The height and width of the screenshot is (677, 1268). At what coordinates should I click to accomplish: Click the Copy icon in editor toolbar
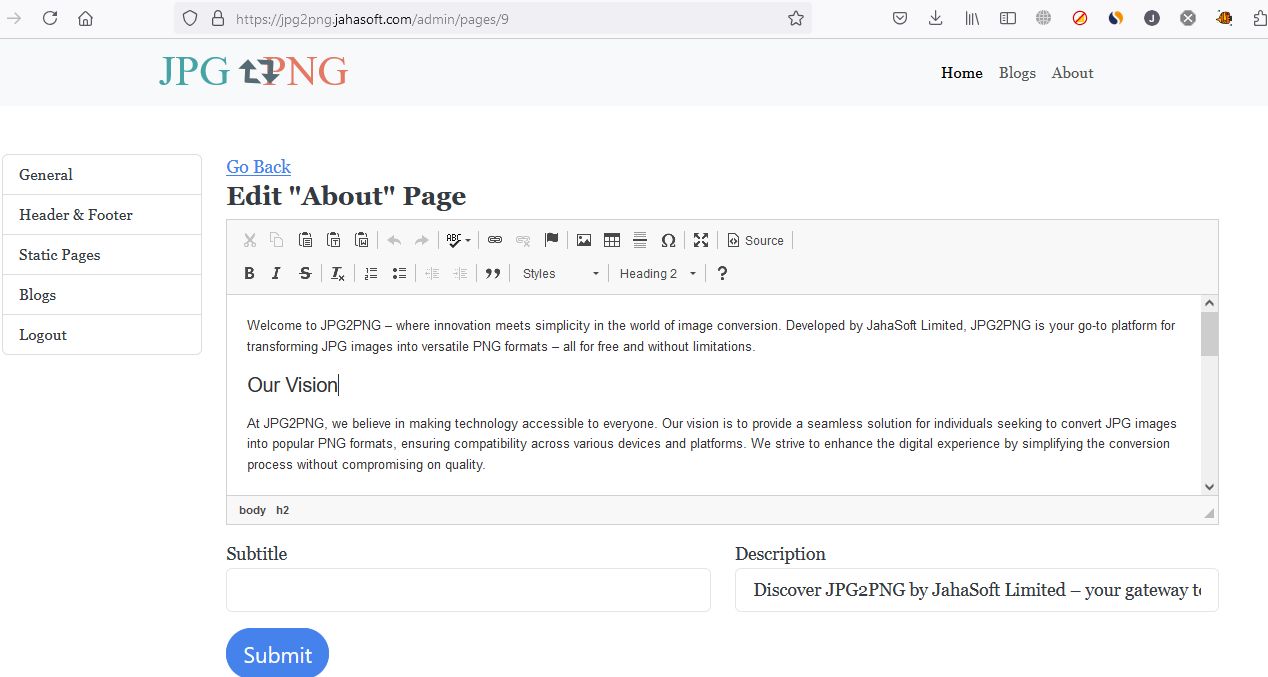click(x=277, y=240)
